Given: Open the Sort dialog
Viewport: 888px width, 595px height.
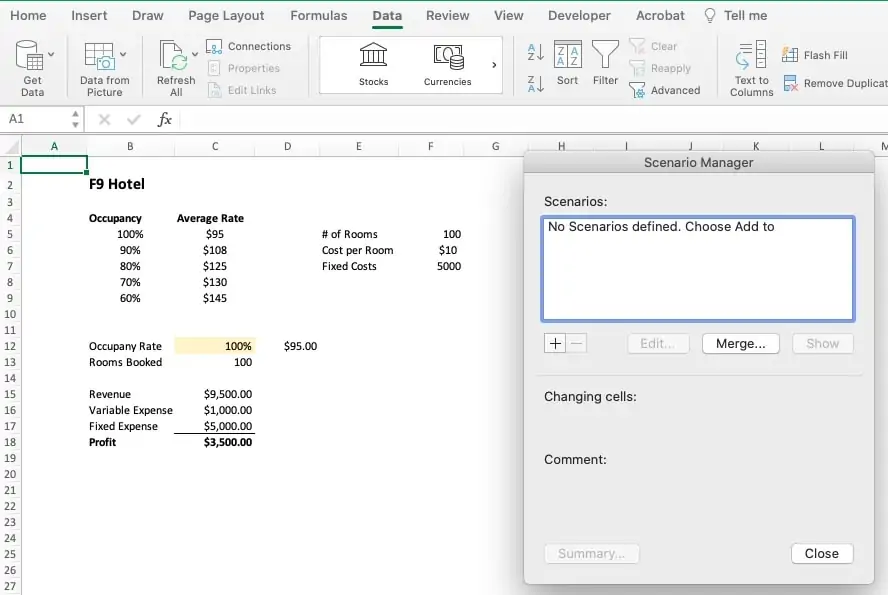Looking at the screenshot, I should click(567, 62).
